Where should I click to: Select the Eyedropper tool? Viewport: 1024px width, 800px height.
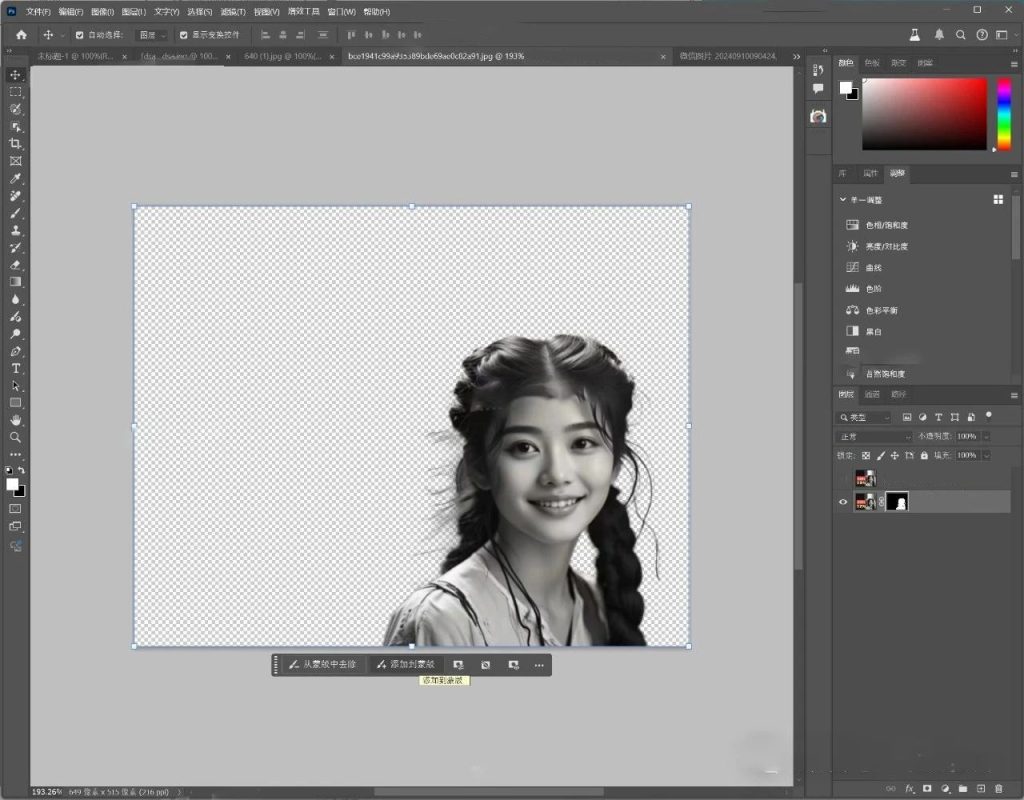(16, 178)
